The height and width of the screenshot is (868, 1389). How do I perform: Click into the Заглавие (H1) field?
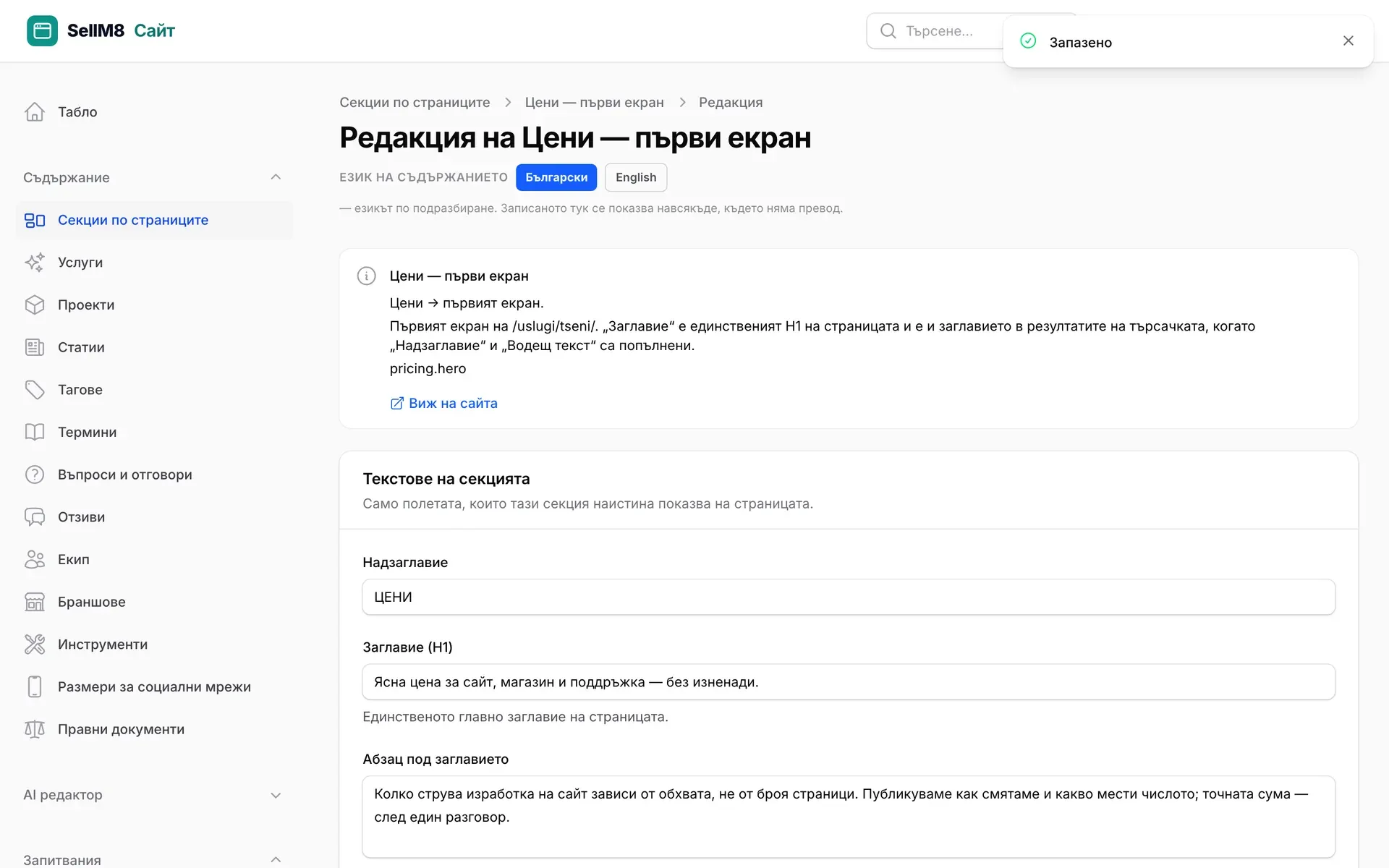pyautogui.click(x=849, y=682)
